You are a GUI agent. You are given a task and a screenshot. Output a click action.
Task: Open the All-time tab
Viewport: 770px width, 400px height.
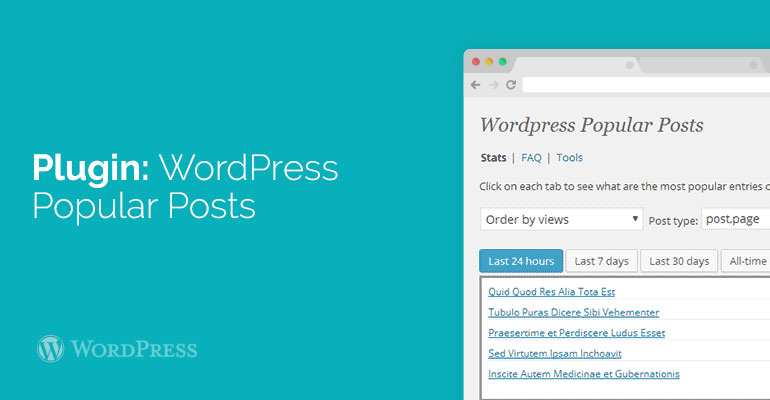746,261
